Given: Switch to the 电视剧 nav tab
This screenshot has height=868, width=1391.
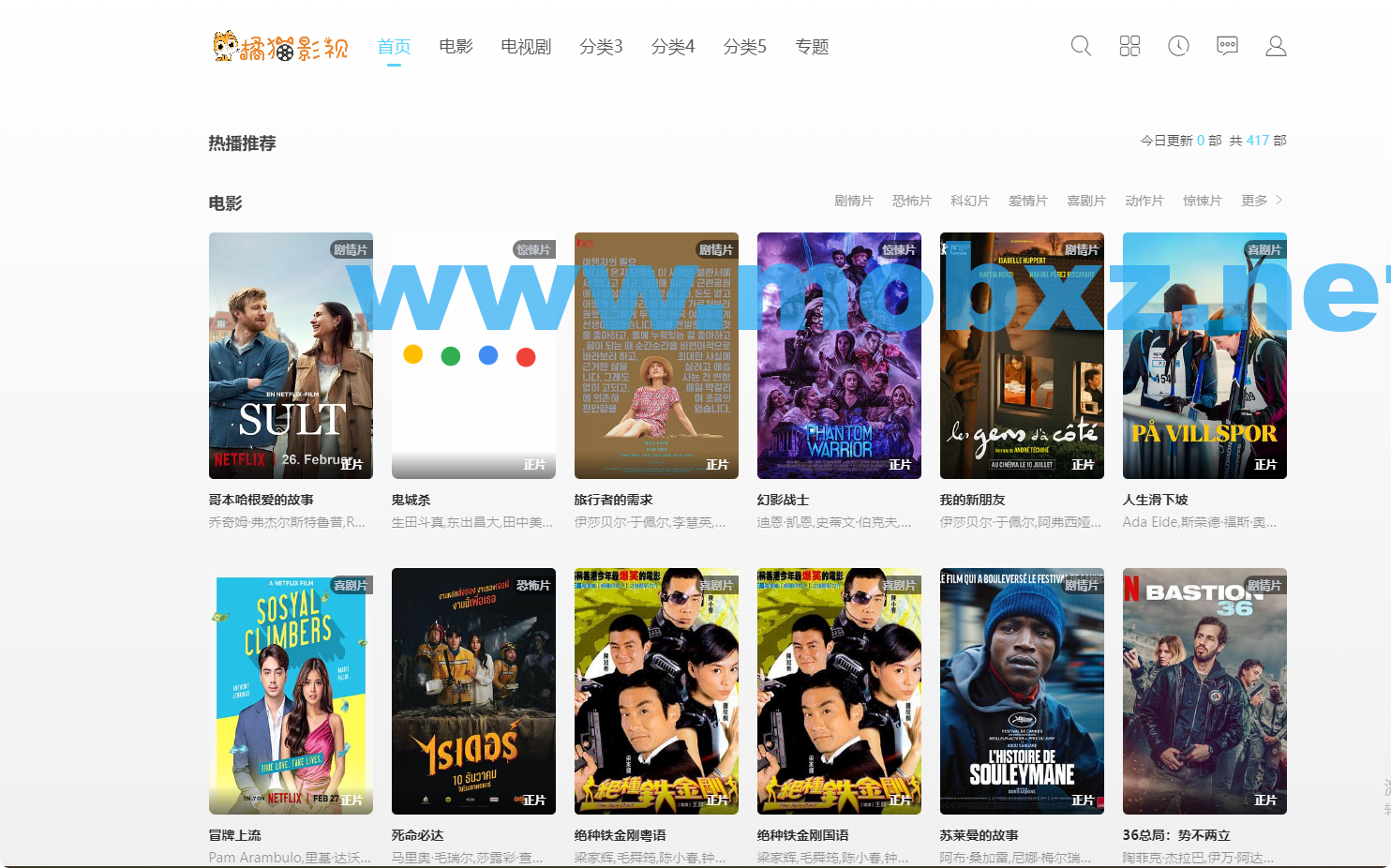Looking at the screenshot, I should coord(526,46).
